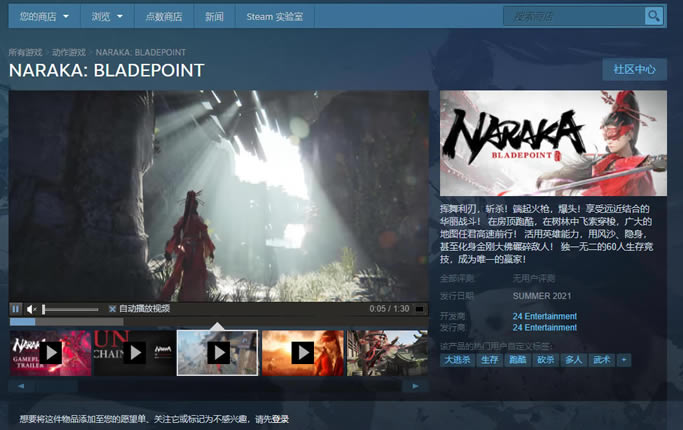Select 武术 tag
The image size is (683, 430).
(x=602, y=360)
